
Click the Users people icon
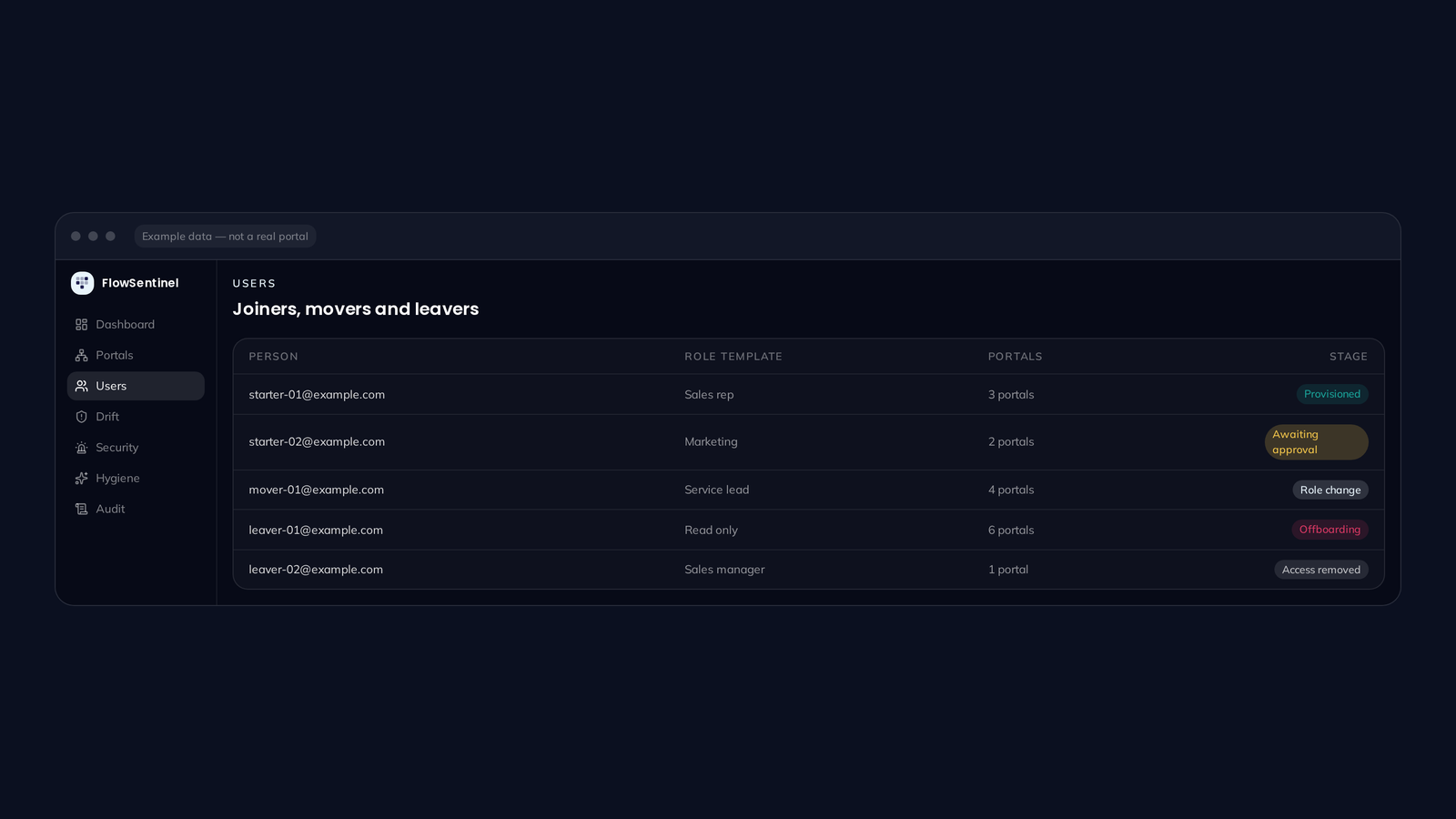pos(81,386)
